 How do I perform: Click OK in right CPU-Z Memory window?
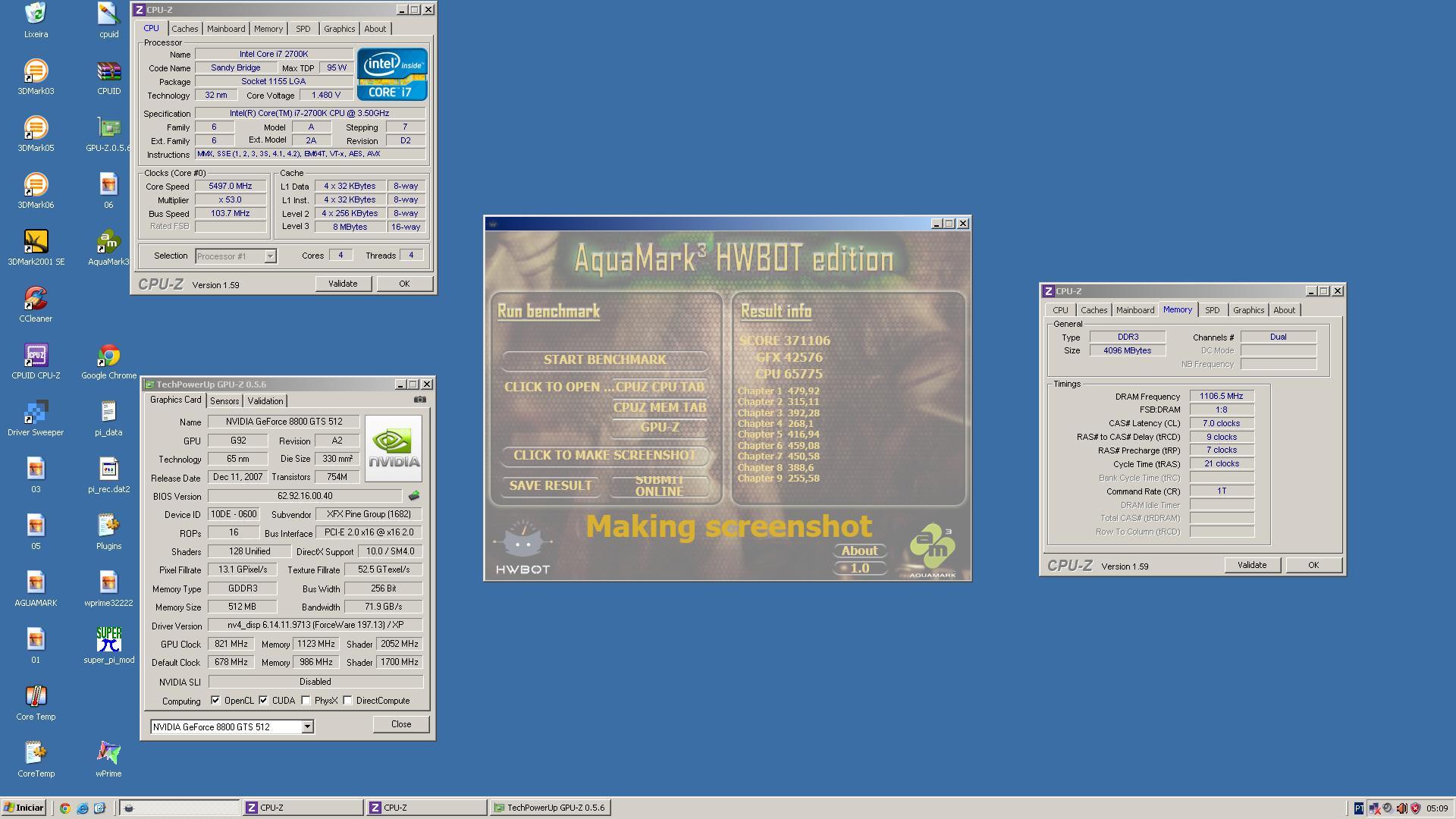[x=1313, y=565]
